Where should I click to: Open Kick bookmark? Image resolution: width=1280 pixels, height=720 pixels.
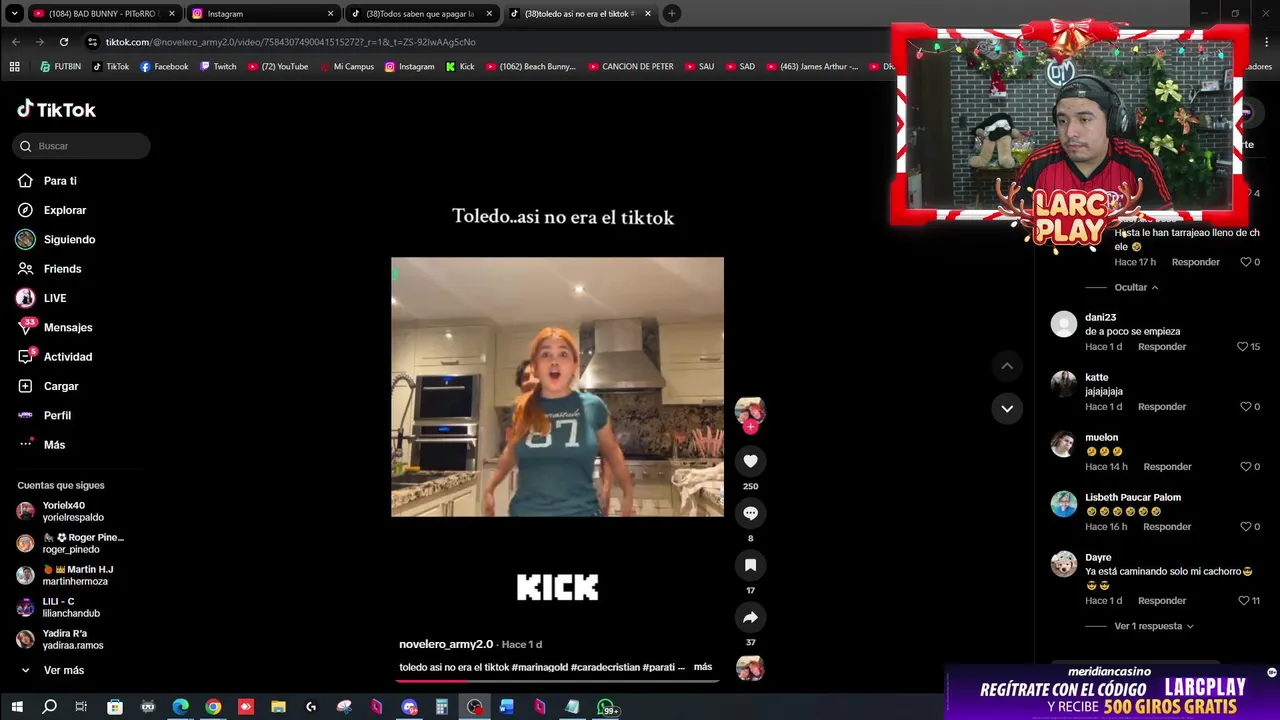[460, 67]
